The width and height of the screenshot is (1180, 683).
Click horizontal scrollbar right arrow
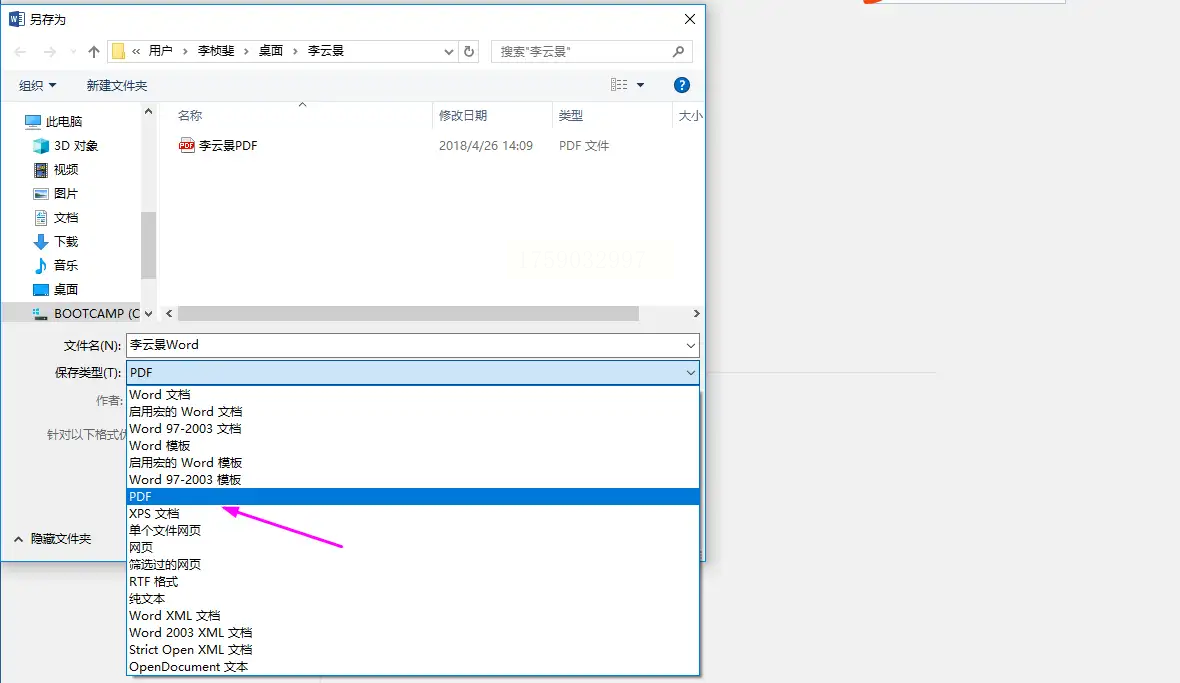697,314
